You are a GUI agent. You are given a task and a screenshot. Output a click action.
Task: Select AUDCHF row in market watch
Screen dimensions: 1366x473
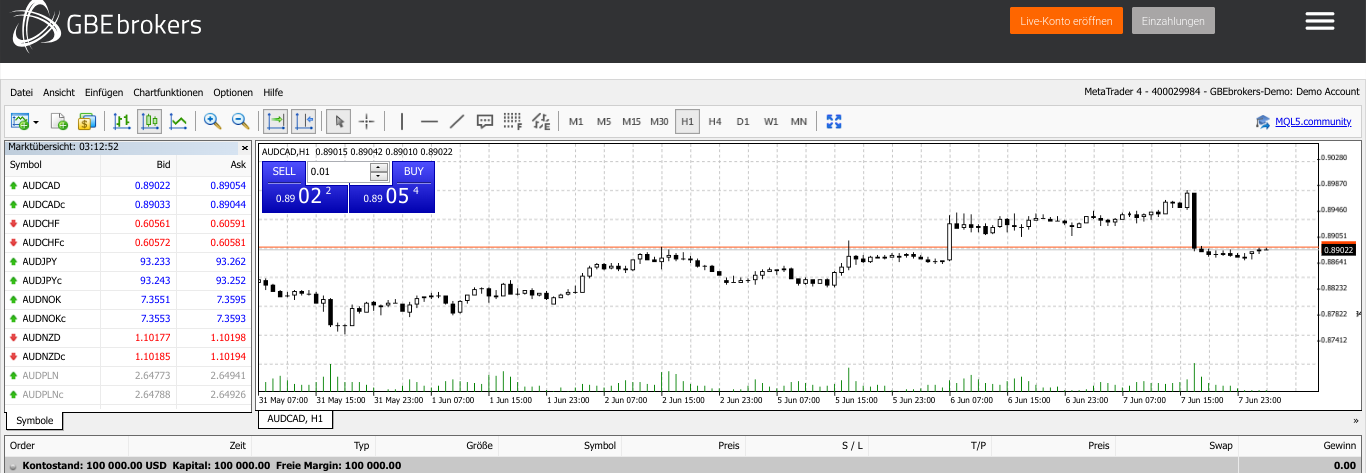pyautogui.click(x=128, y=223)
